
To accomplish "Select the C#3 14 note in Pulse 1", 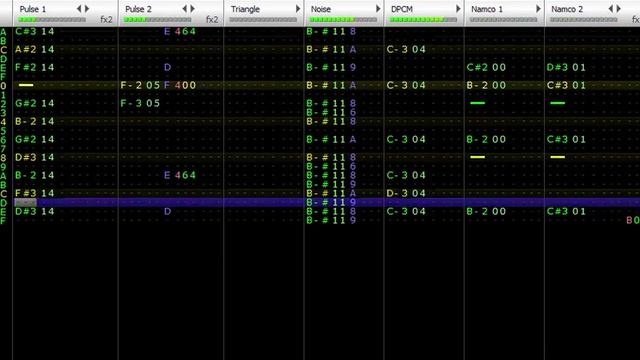I will click(35, 31).
